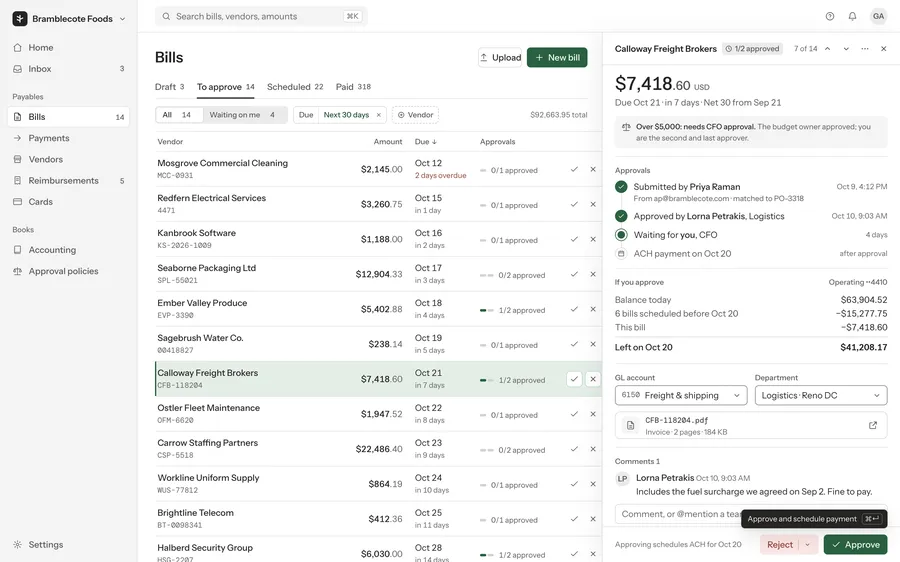Click the Upload button

(x=500, y=57)
